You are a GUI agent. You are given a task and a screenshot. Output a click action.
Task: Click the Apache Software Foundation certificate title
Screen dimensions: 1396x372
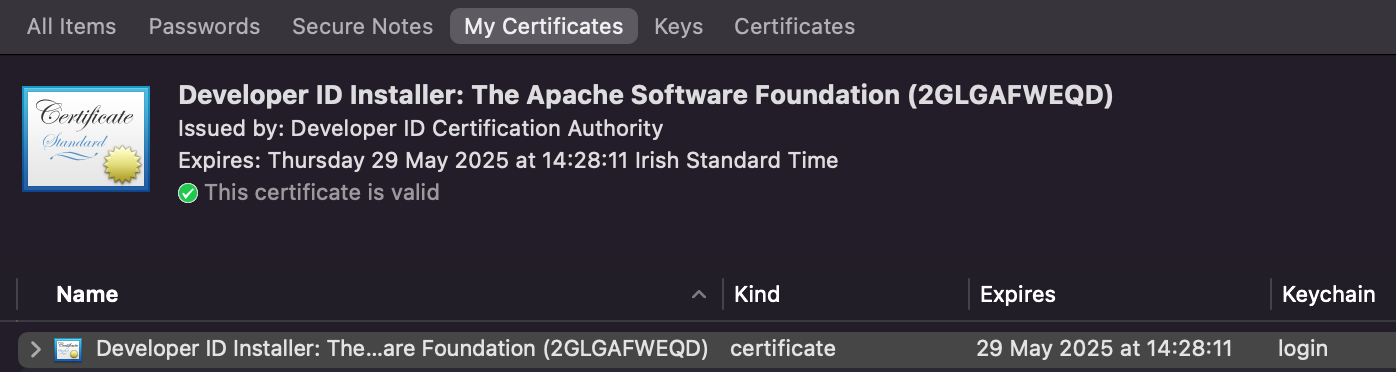click(646, 96)
